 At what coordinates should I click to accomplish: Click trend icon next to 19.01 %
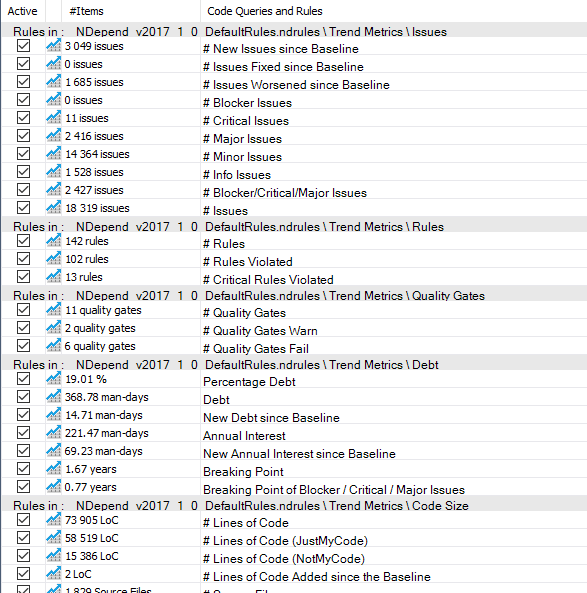coord(53,379)
